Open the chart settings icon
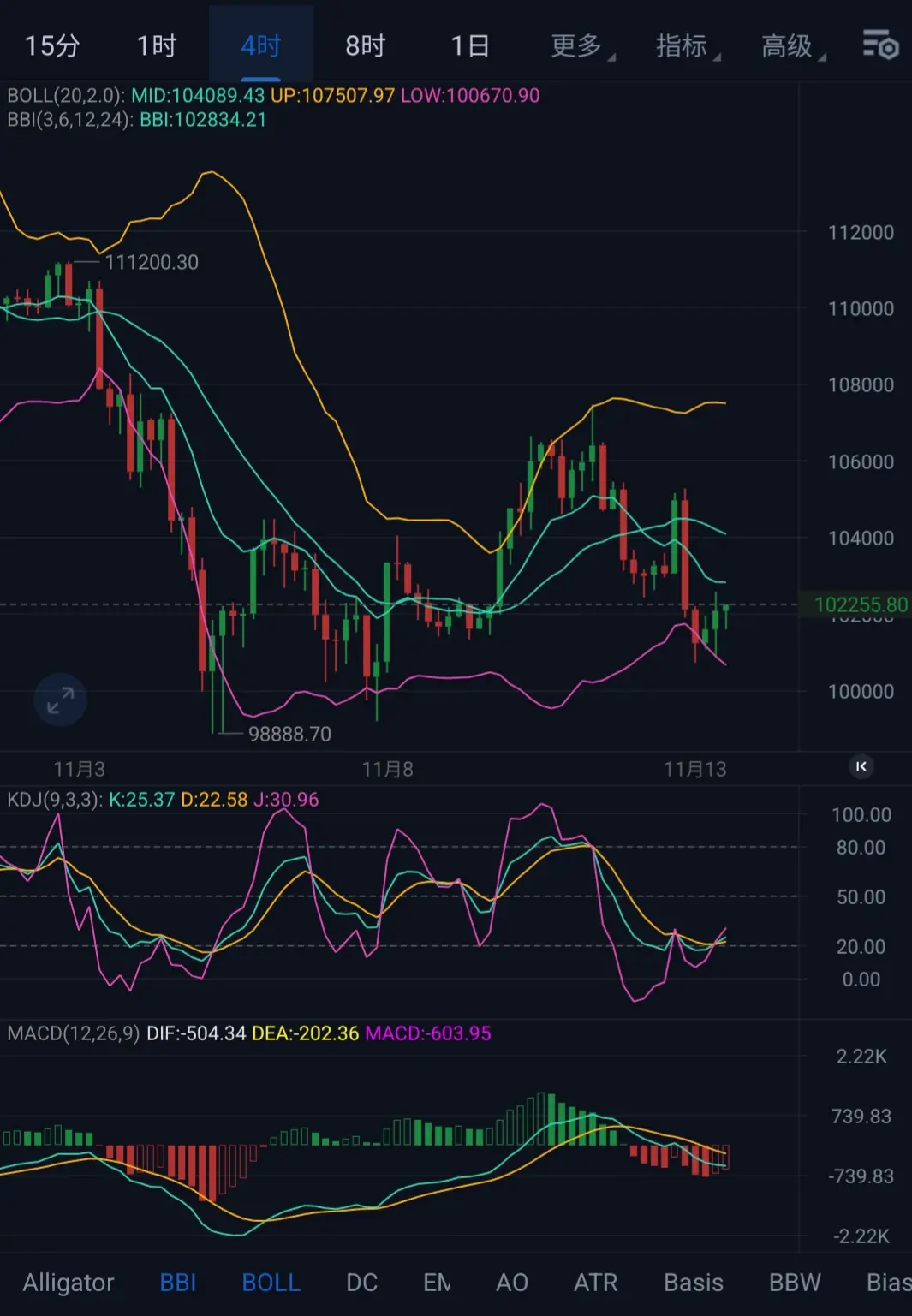912x1316 pixels. tap(879, 45)
